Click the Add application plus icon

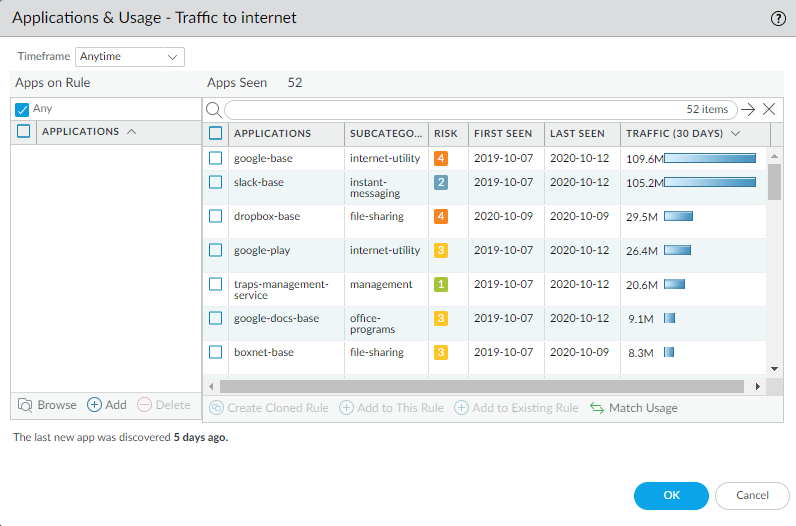click(95, 405)
